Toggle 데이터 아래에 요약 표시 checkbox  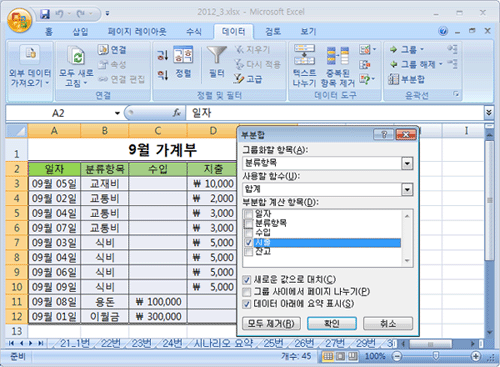click(x=247, y=304)
